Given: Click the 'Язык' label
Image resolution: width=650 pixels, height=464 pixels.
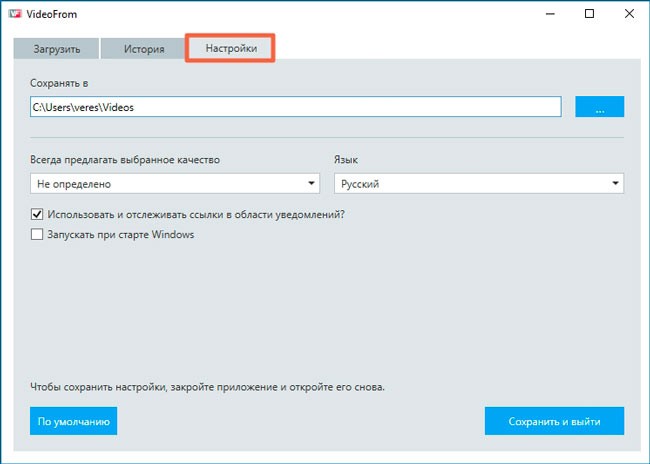Looking at the screenshot, I should (x=346, y=160).
